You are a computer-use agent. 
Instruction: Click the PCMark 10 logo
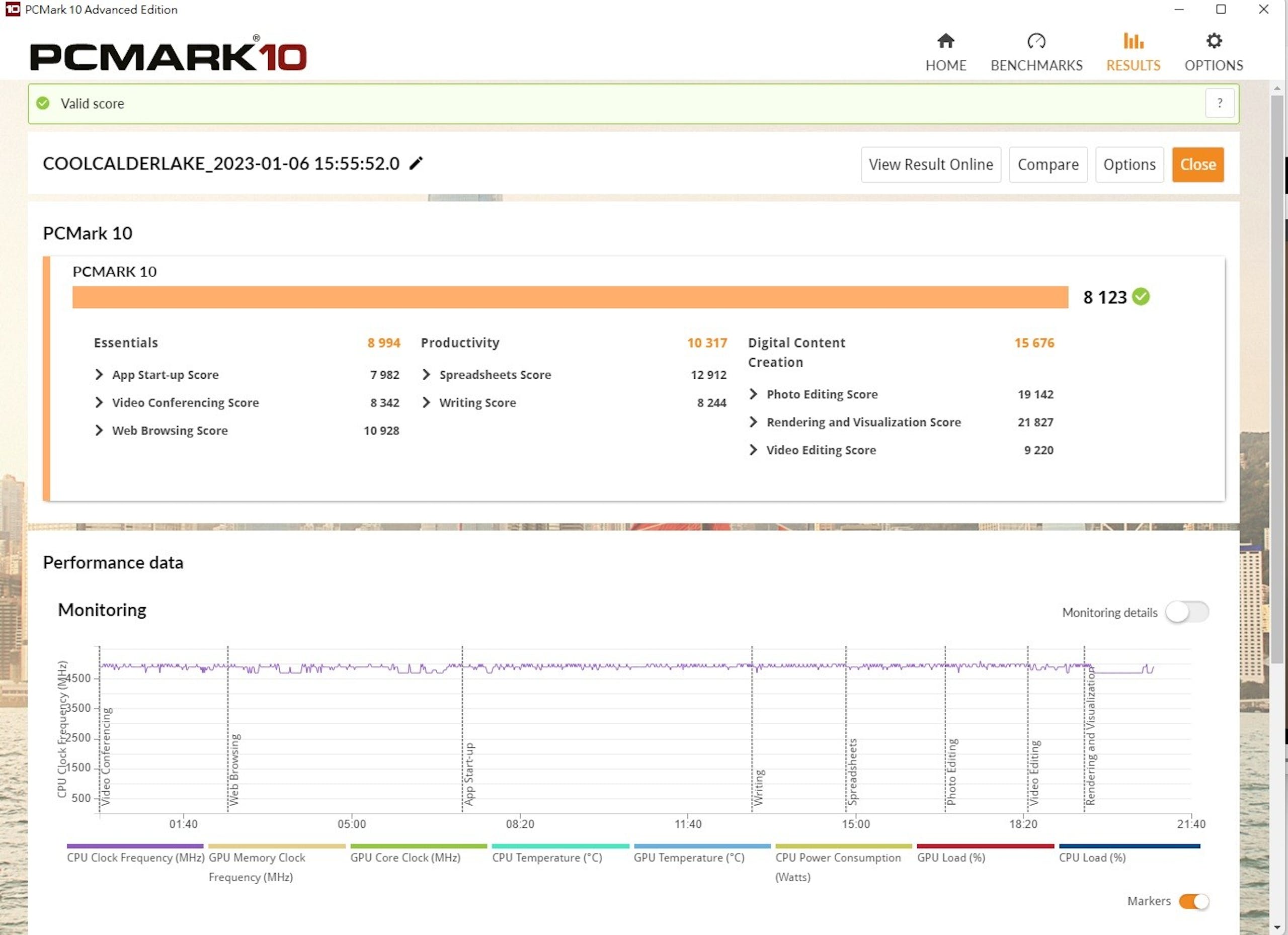168,53
